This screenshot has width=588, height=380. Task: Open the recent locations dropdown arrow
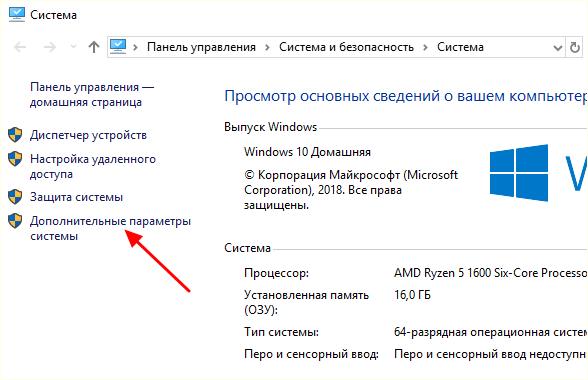pos(74,47)
